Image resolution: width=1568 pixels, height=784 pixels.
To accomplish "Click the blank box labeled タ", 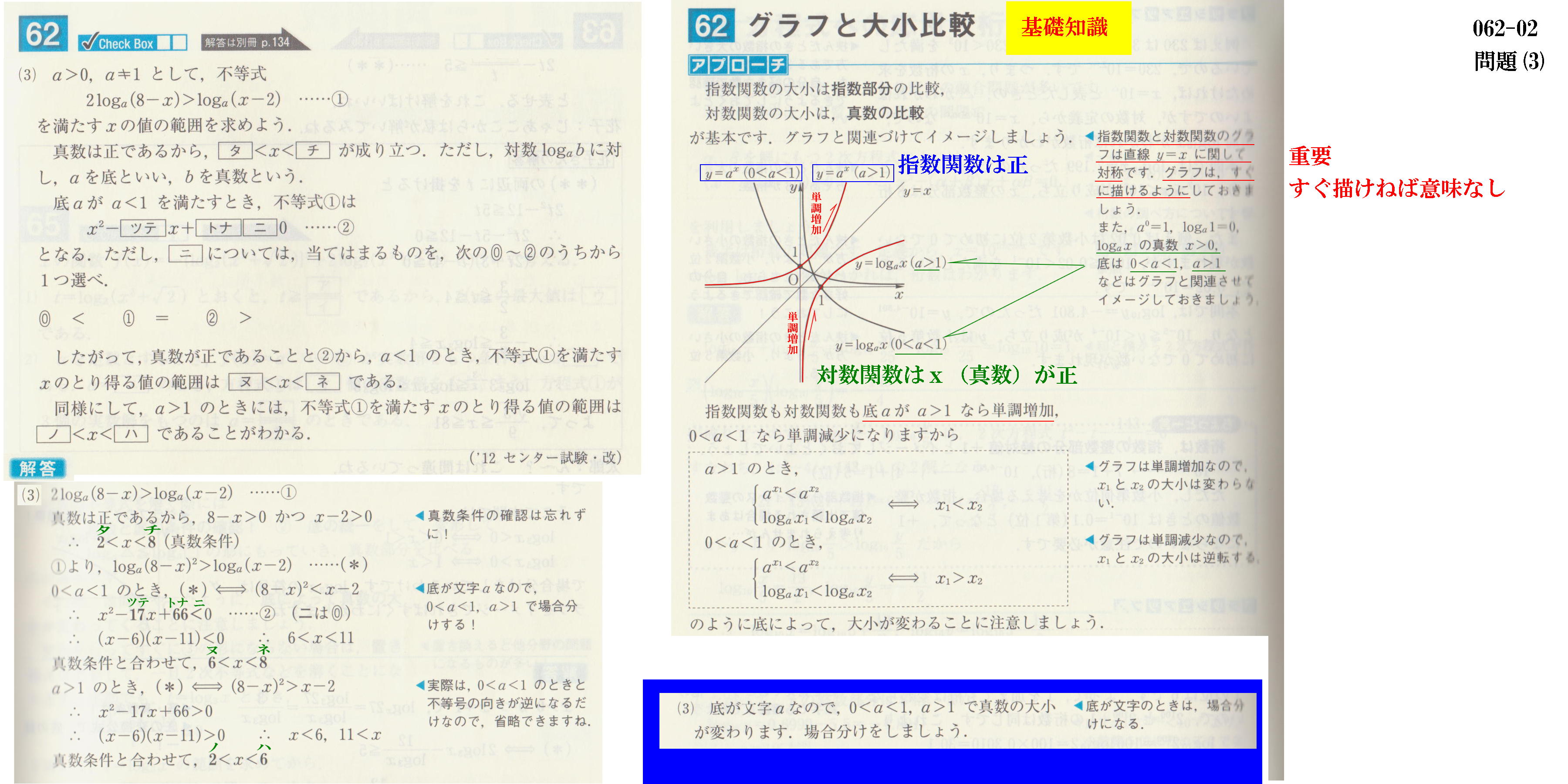I will (x=235, y=150).
